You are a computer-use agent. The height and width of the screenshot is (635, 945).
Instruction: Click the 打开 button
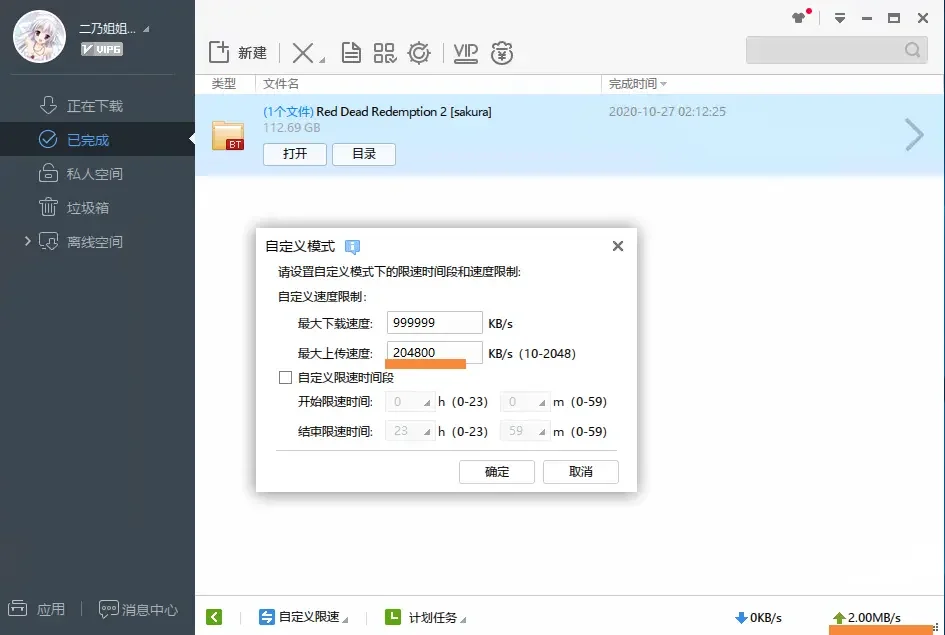[x=295, y=154]
